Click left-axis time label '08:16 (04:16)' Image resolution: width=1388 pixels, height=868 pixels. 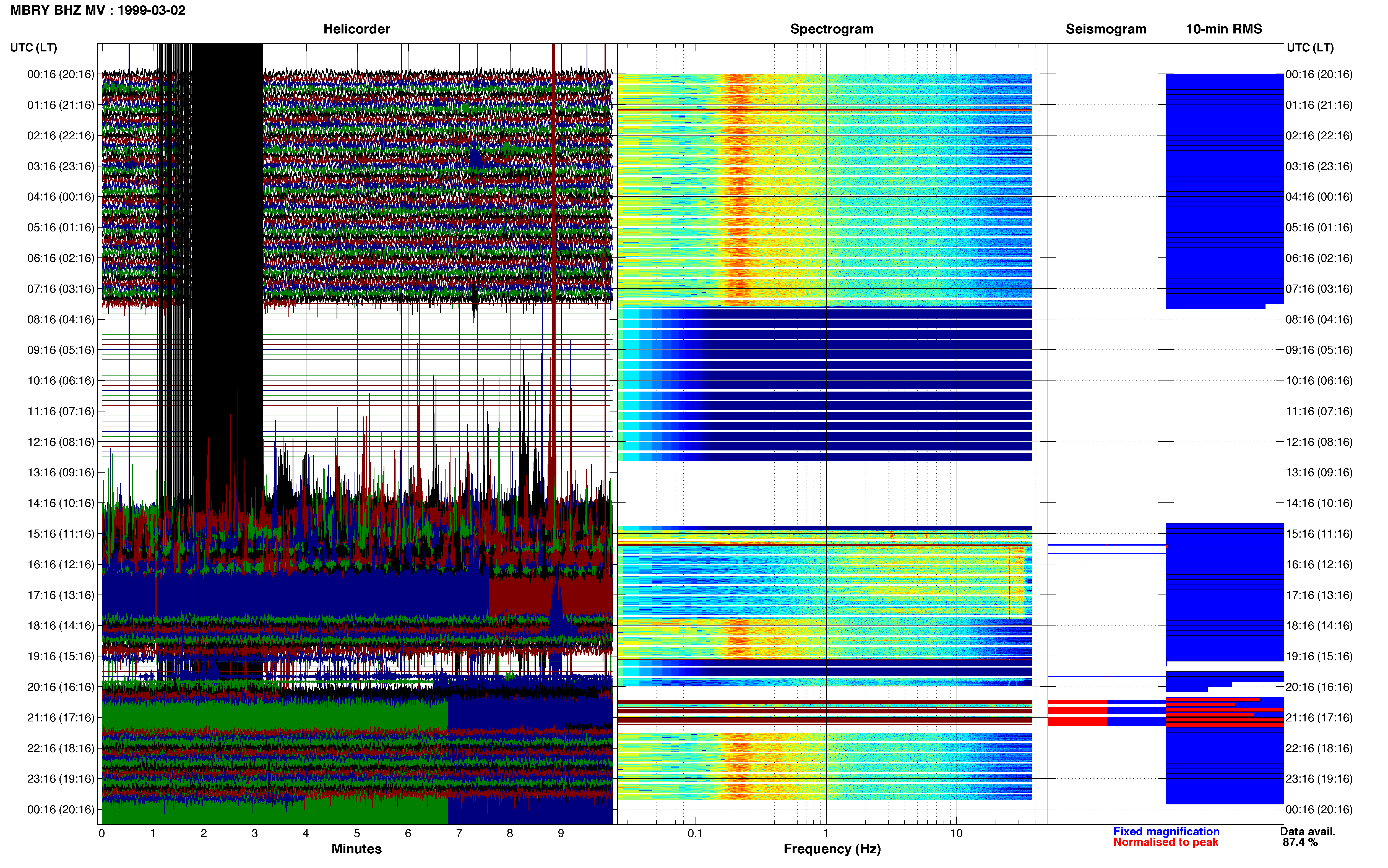click(61, 319)
